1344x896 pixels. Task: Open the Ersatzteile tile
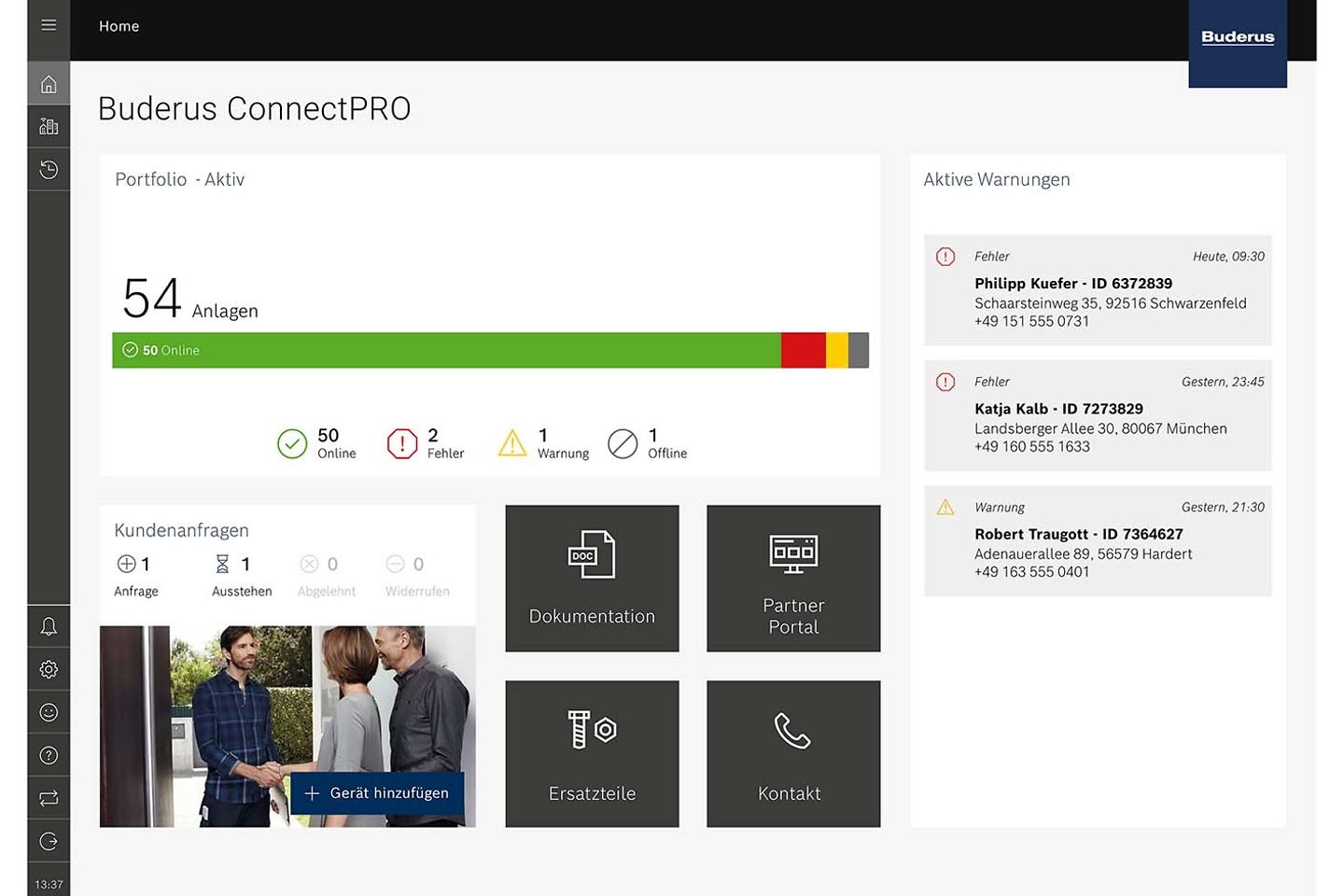592,753
